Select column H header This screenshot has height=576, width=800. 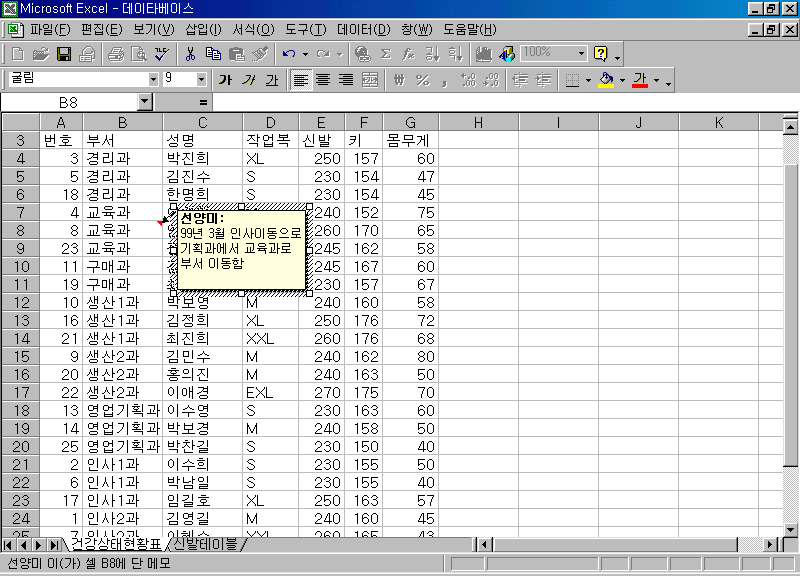[x=478, y=122]
